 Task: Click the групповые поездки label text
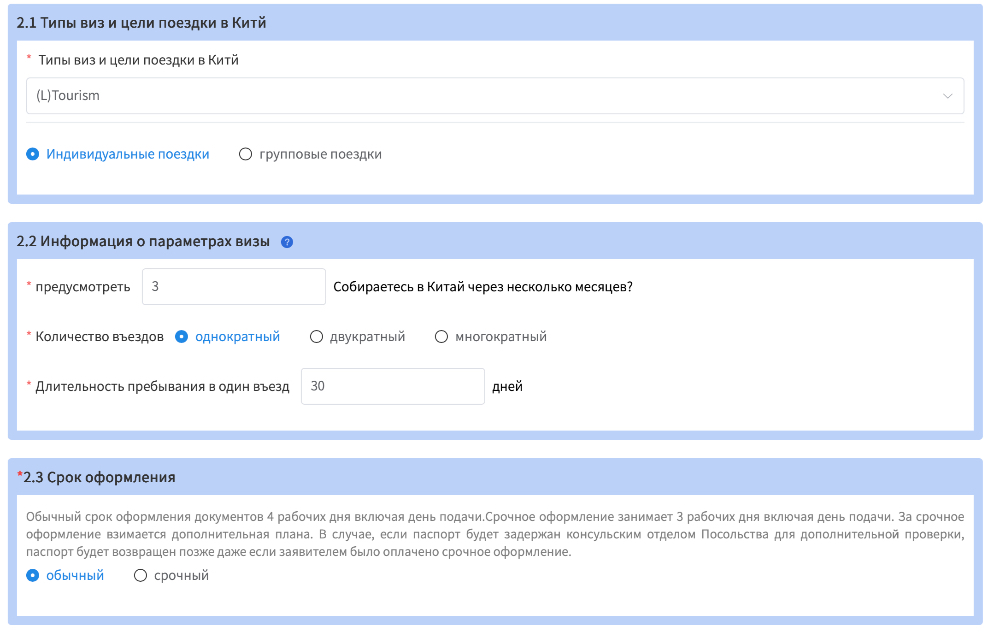point(320,154)
